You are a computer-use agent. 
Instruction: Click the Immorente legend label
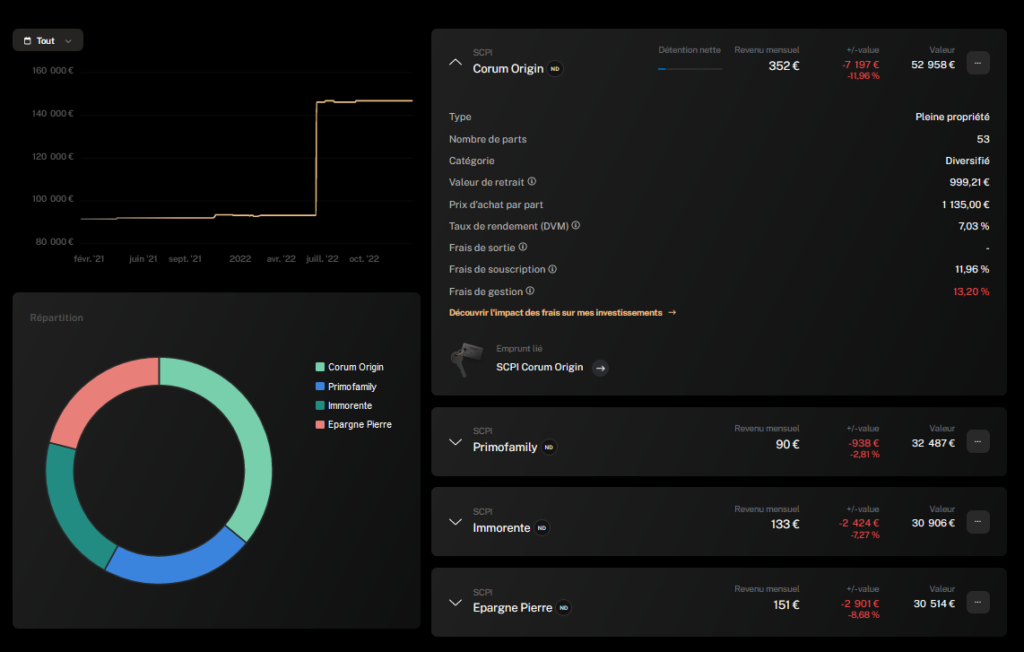[350, 406]
